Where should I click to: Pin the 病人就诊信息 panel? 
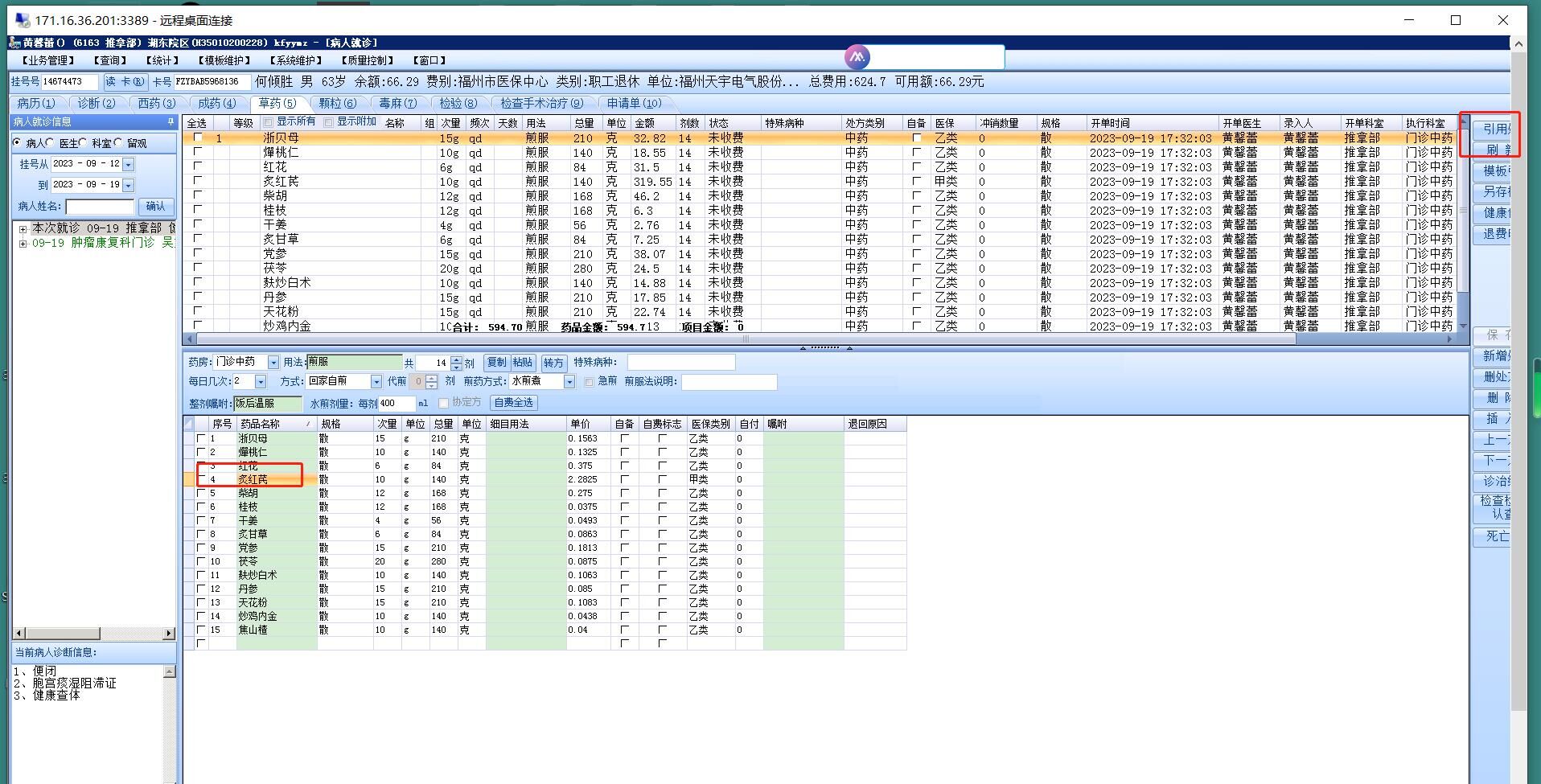pos(171,122)
